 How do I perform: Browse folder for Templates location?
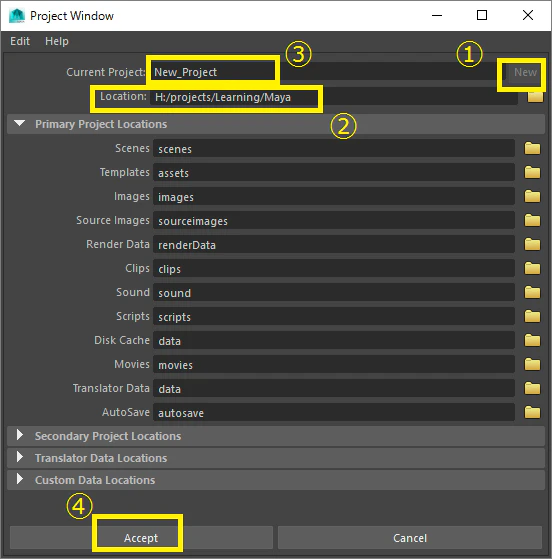pyautogui.click(x=532, y=172)
